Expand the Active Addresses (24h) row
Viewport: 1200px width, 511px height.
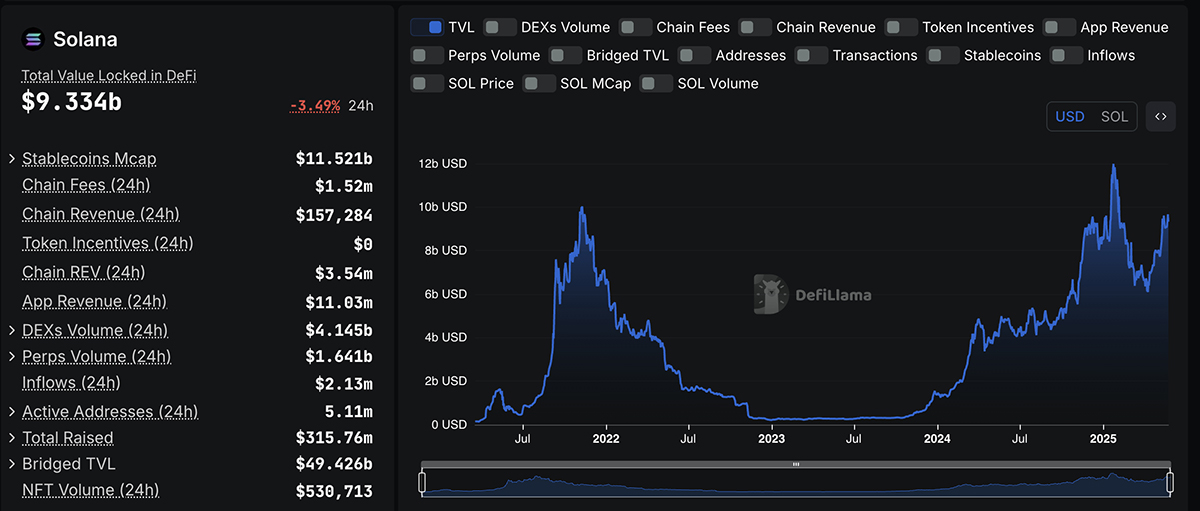click(x=12, y=411)
